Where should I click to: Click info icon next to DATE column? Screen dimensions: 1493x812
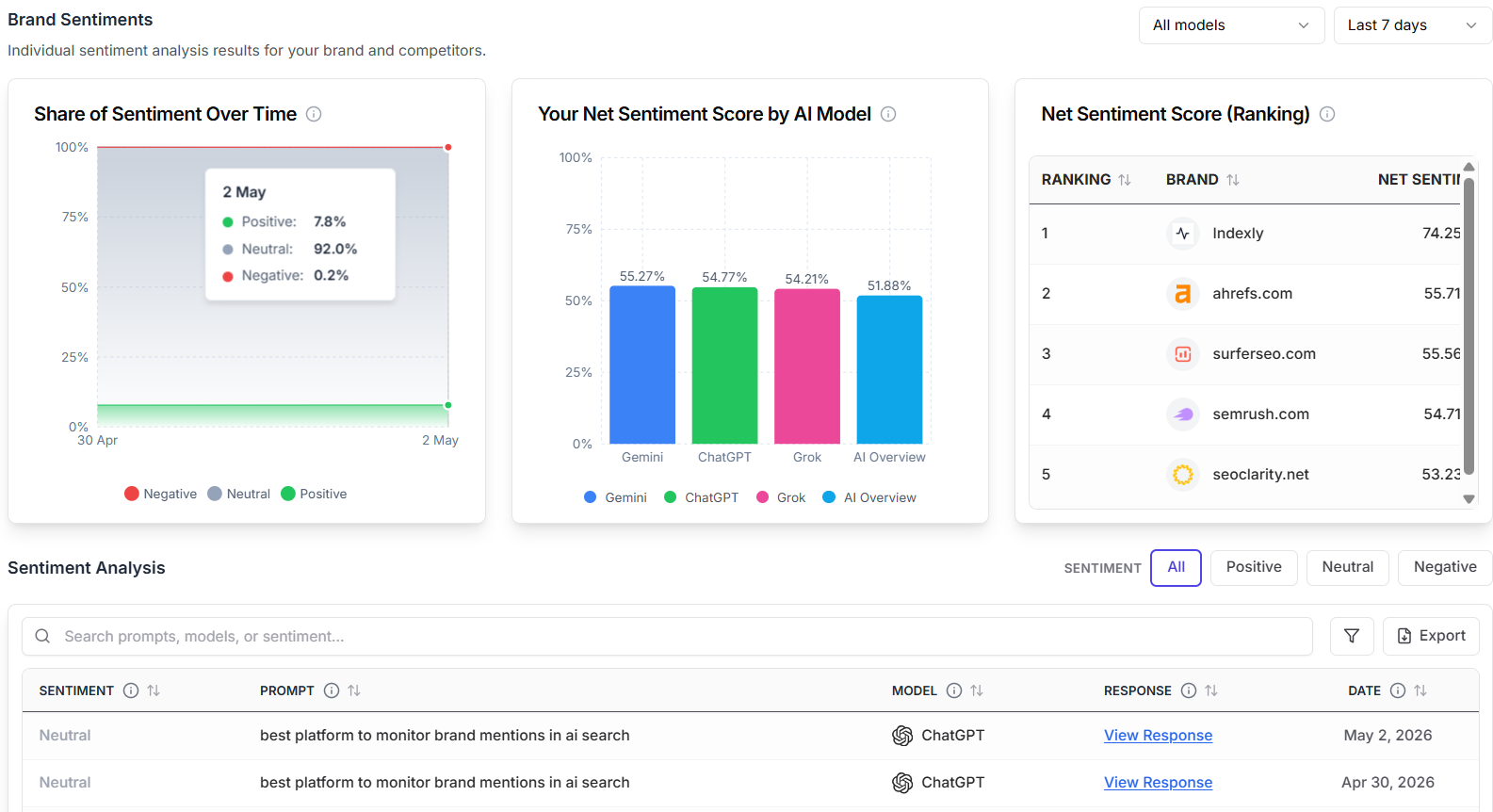click(x=1398, y=690)
